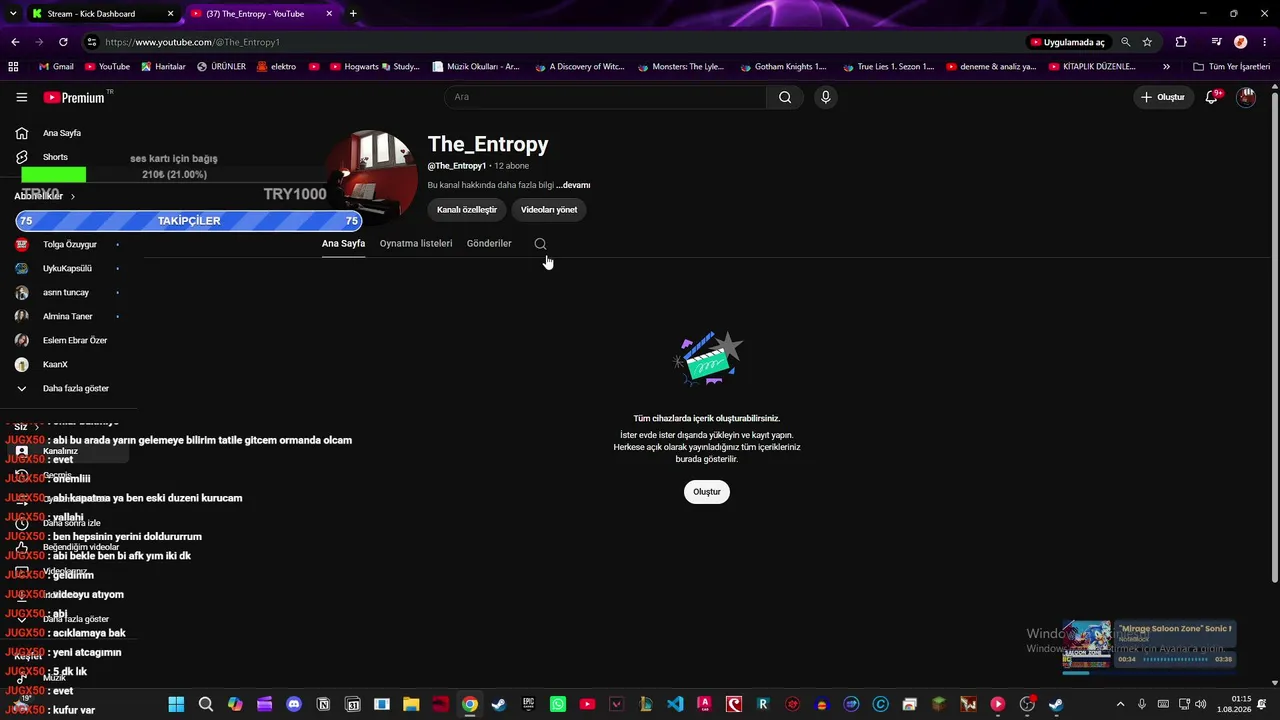Click the YouTube search input field
Viewport: 1280px width, 720px height.
(605, 97)
